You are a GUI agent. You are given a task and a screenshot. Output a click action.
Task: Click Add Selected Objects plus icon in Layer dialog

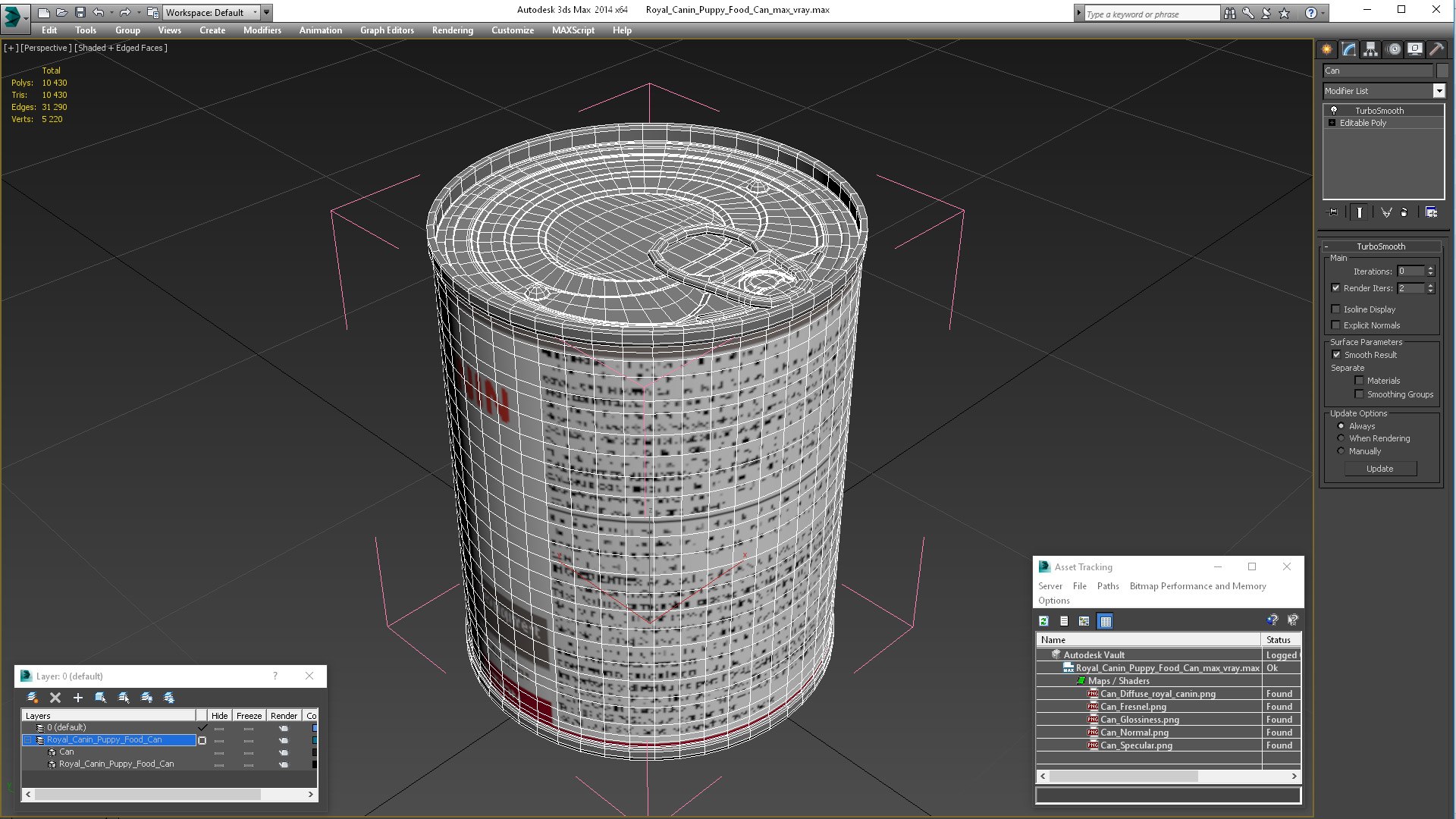click(77, 698)
